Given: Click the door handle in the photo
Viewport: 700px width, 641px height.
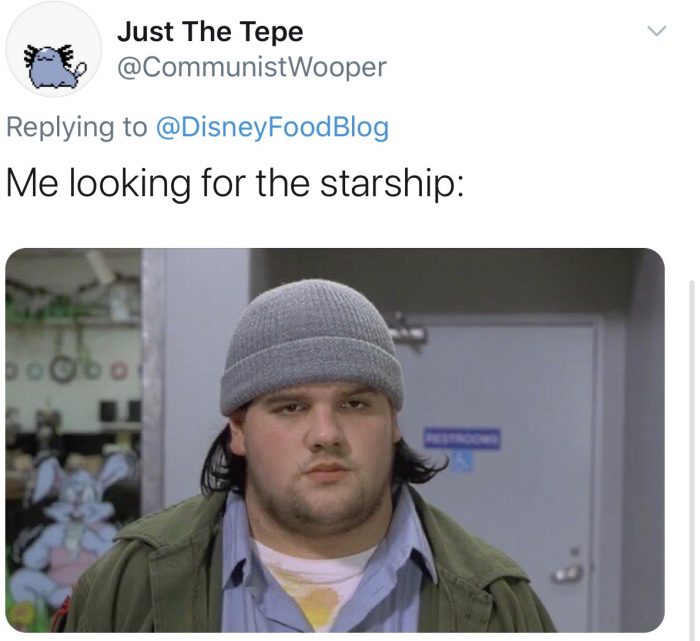Looking at the screenshot, I should pos(568,572).
